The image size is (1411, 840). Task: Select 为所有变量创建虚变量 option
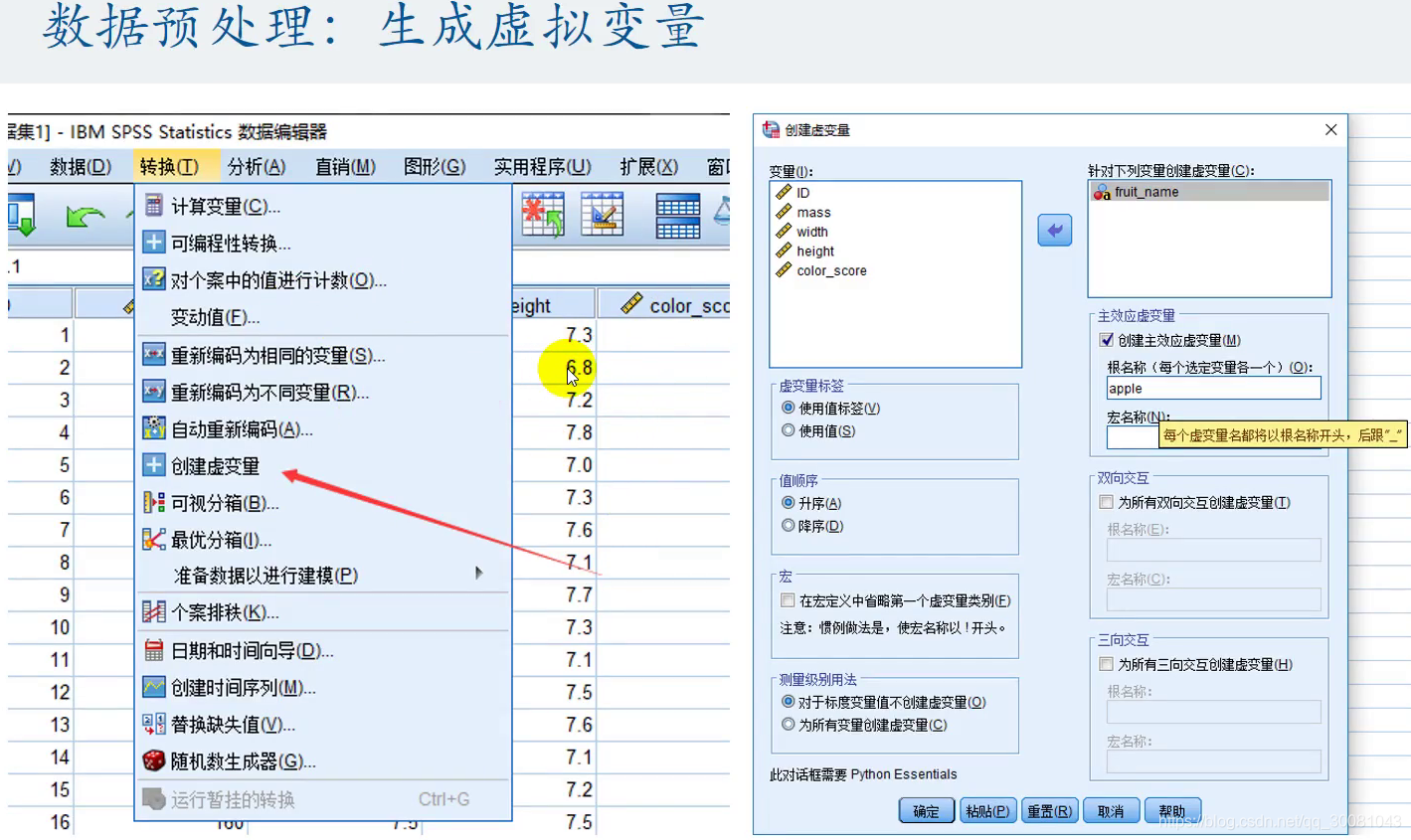point(788,725)
